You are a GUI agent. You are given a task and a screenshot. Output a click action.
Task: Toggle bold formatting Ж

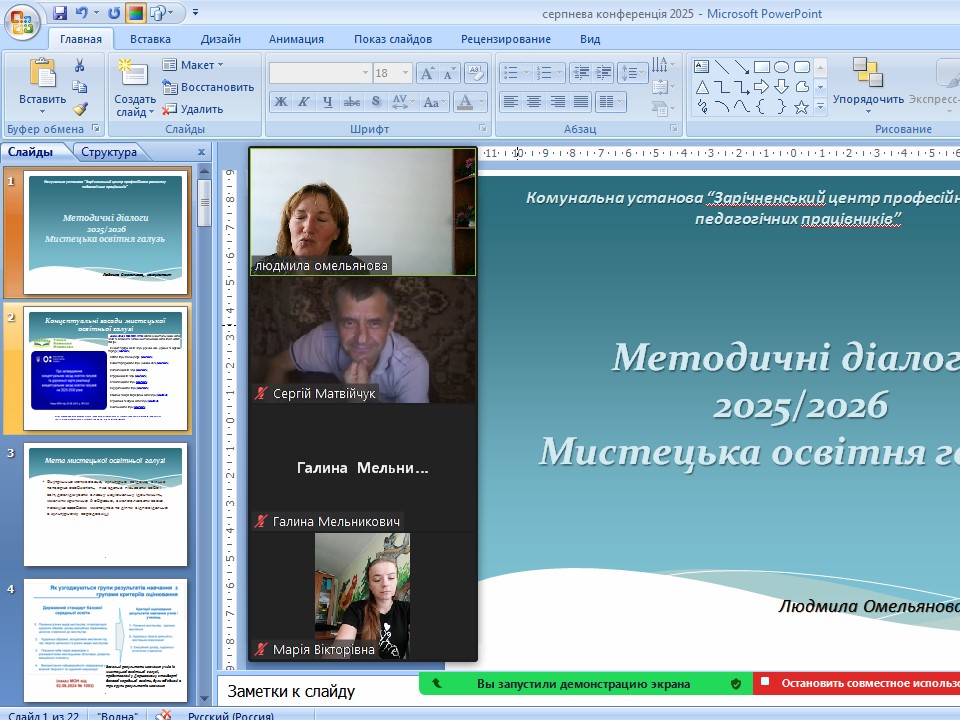pos(280,102)
